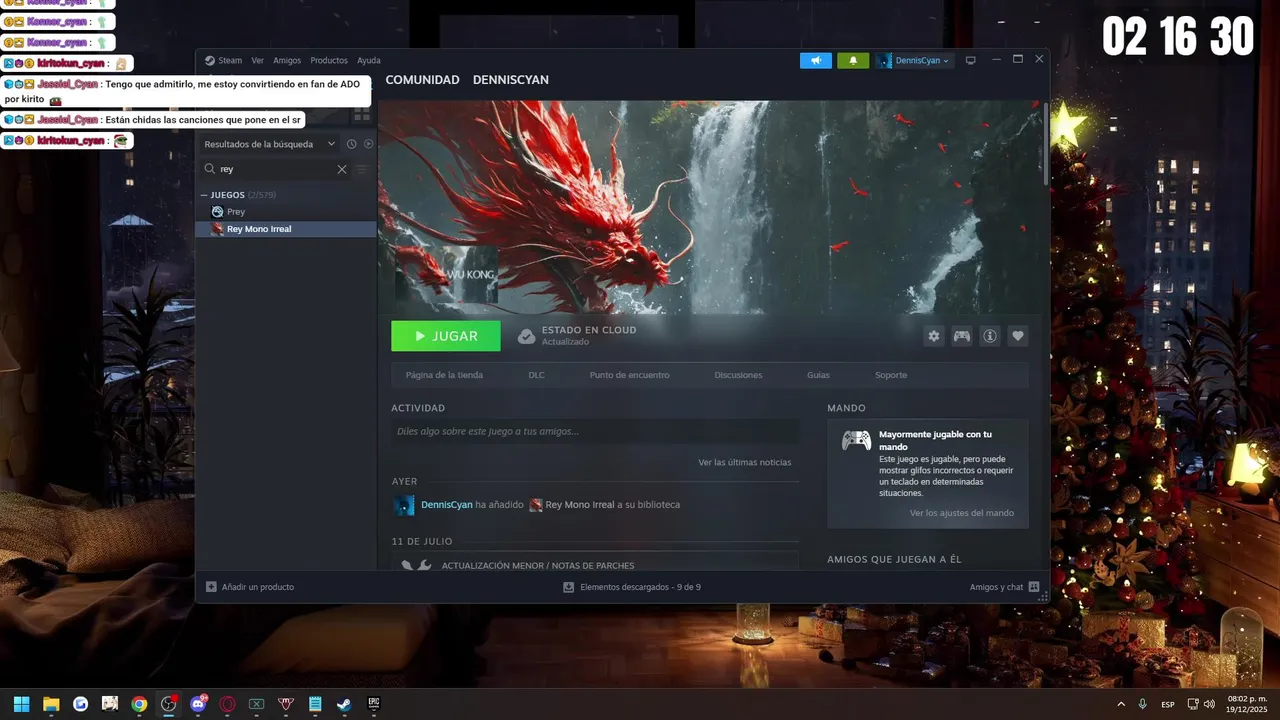Clear the 'rey' search text
The height and width of the screenshot is (720, 1280).
(x=342, y=169)
